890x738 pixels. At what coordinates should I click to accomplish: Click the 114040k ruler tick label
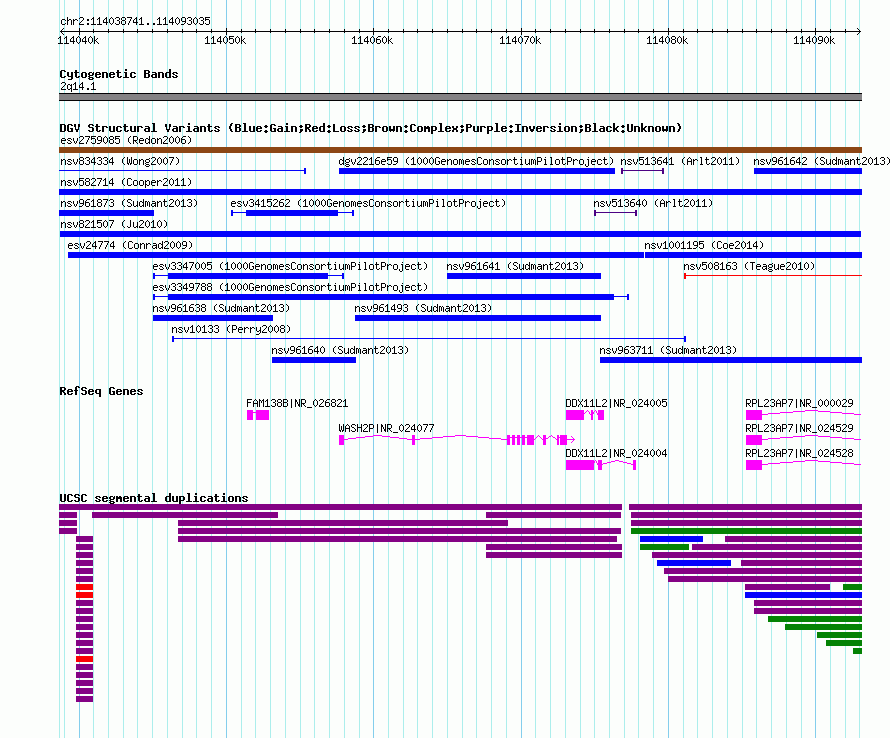[x=78, y=41]
